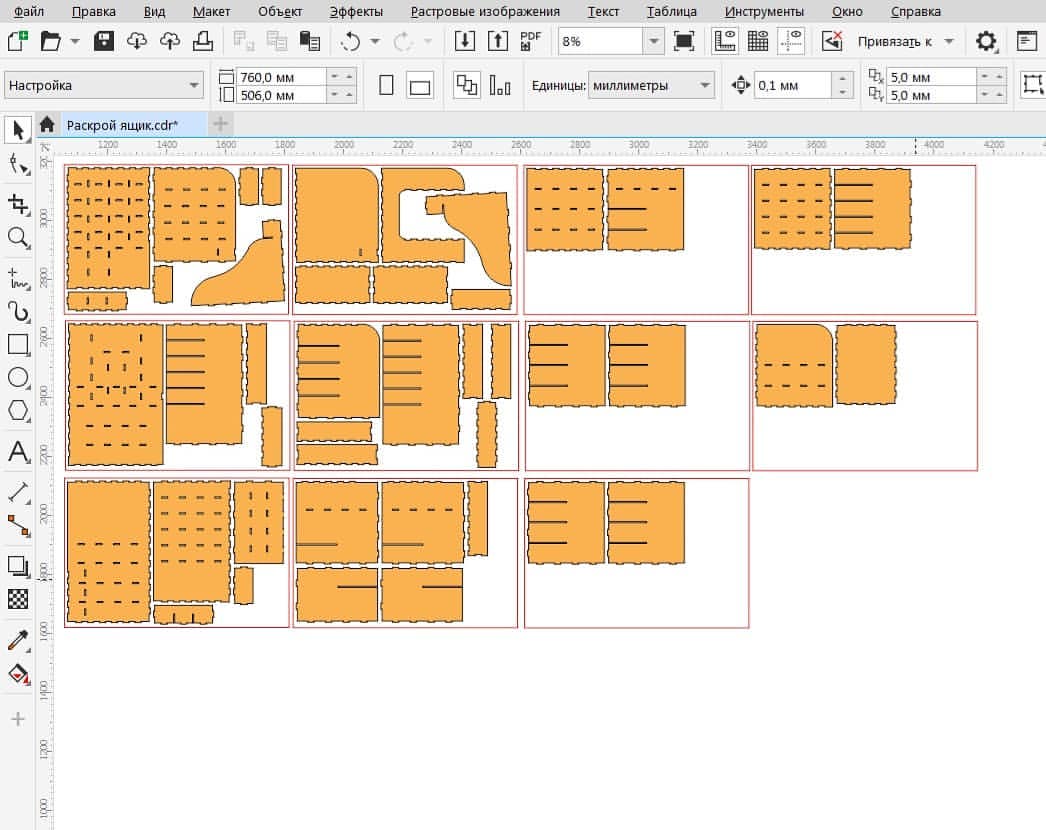The height and width of the screenshot is (830, 1046).
Task: Select the Shape tool
Action: (16, 164)
